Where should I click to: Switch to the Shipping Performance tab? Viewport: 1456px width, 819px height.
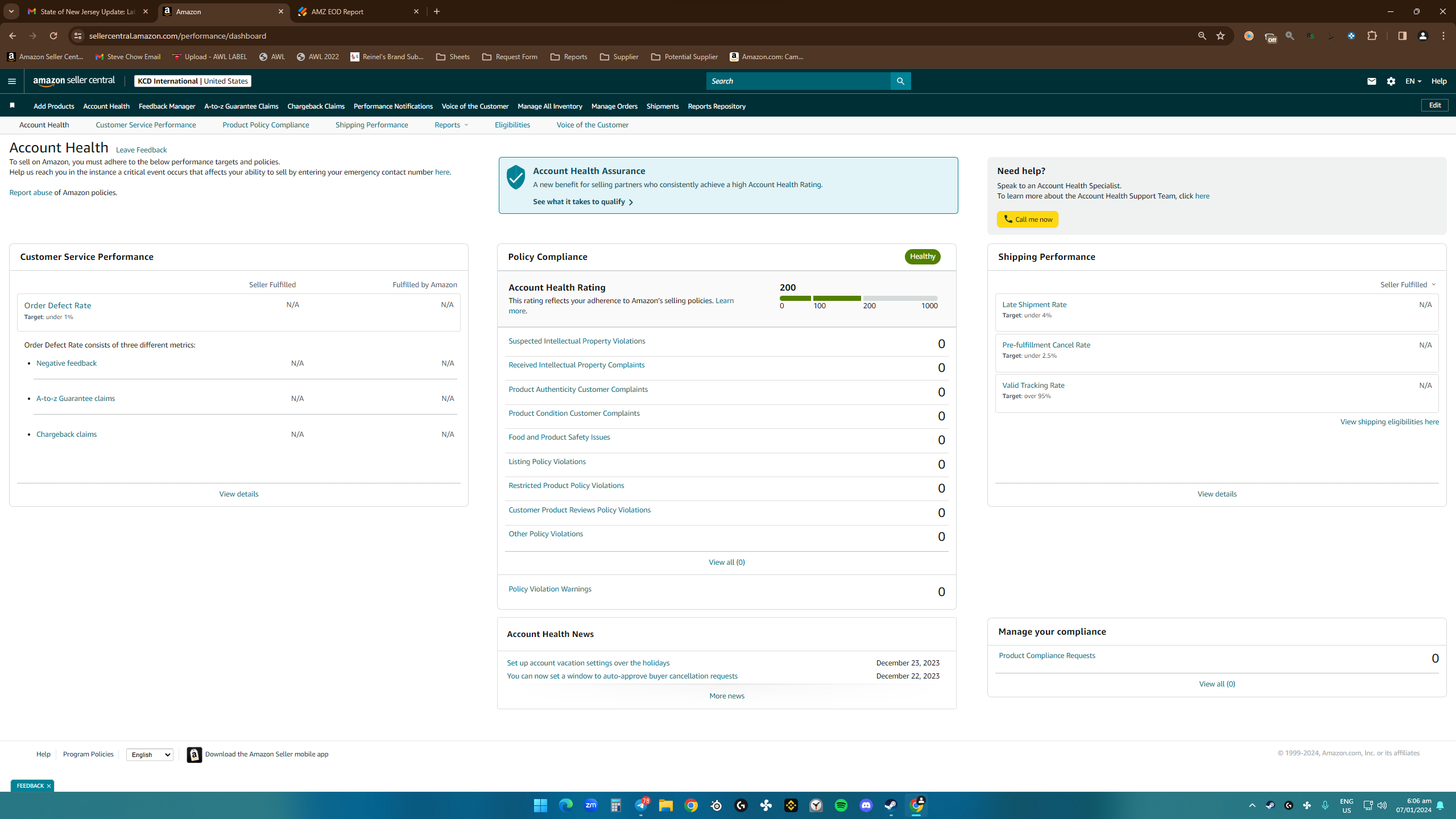(371, 125)
